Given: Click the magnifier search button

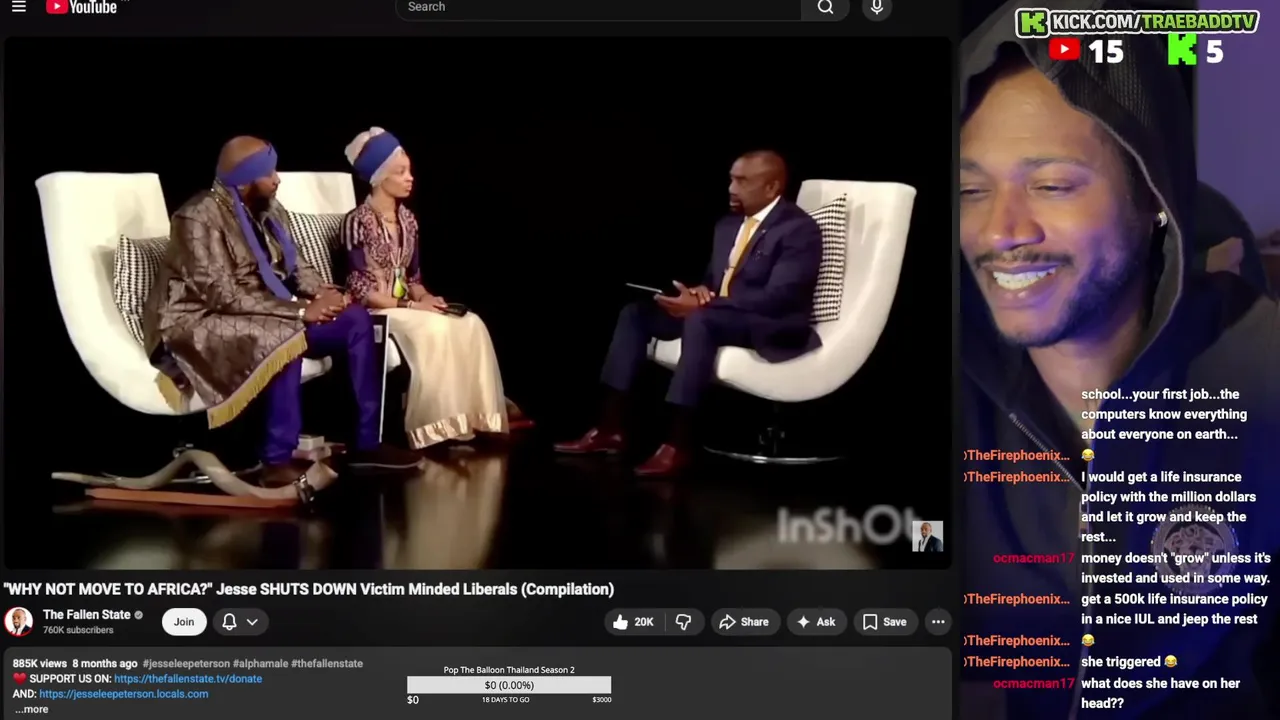Looking at the screenshot, I should 825,8.
